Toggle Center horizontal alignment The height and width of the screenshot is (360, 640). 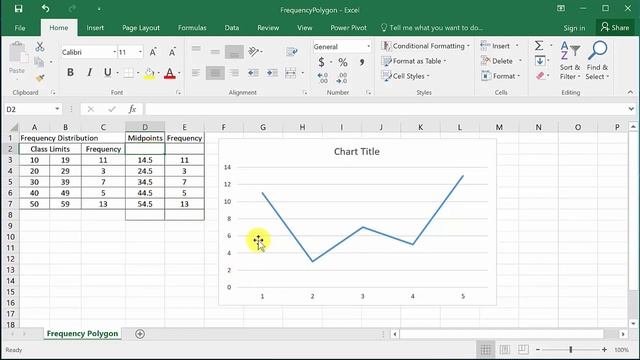[215, 73]
